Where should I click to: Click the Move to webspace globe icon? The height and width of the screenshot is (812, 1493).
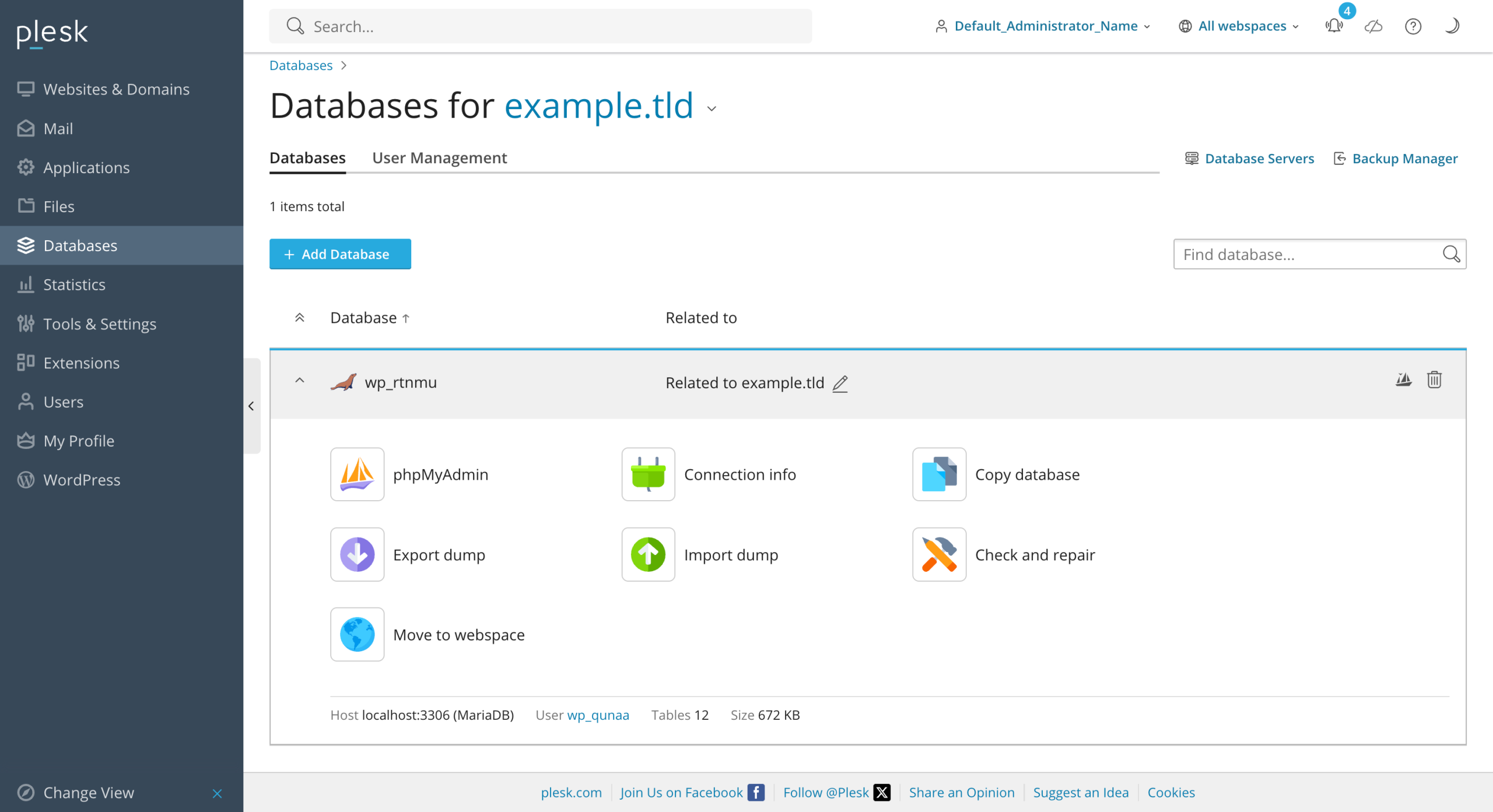(x=357, y=634)
